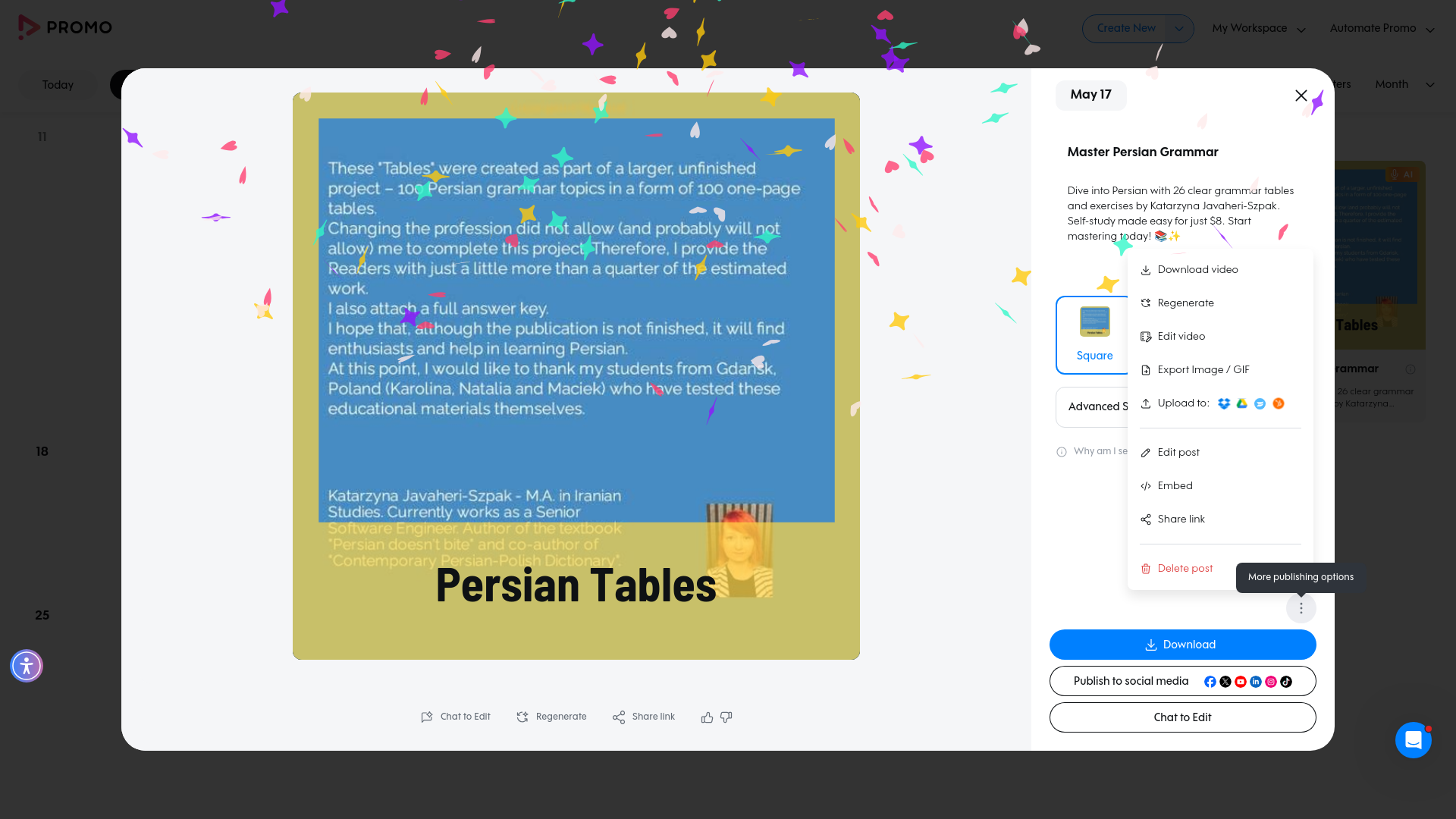
Task: Click the blue Download button
Action: [1182, 645]
